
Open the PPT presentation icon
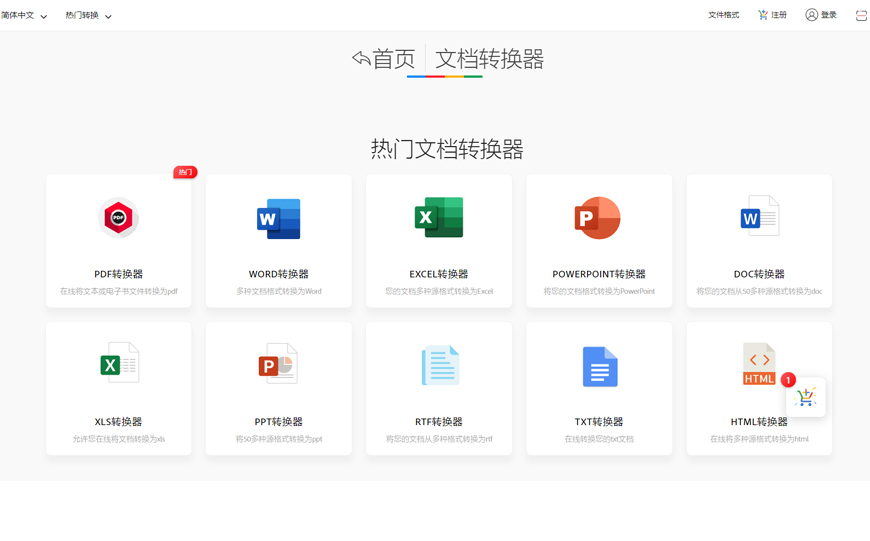(279, 363)
